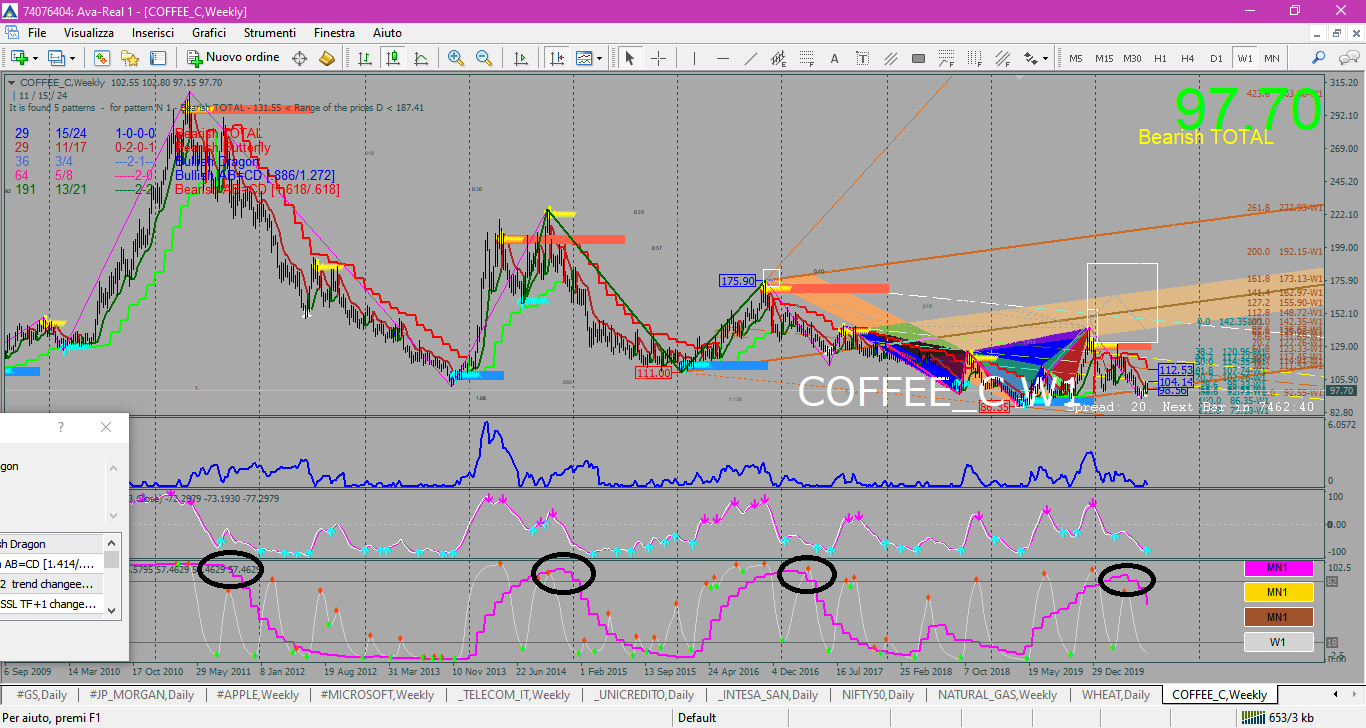
Task: Open the Grafici menu
Action: tap(209, 33)
